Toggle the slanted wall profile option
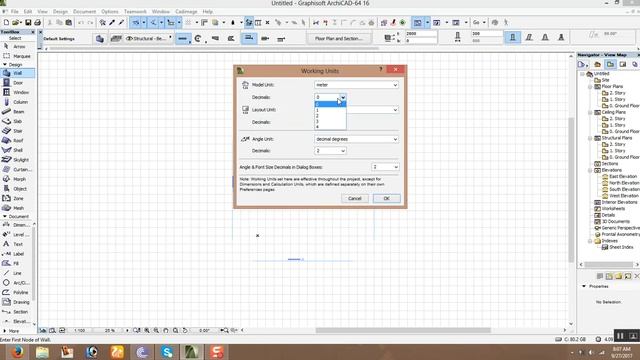The height and width of the screenshot is (360, 640). tap(529, 38)
